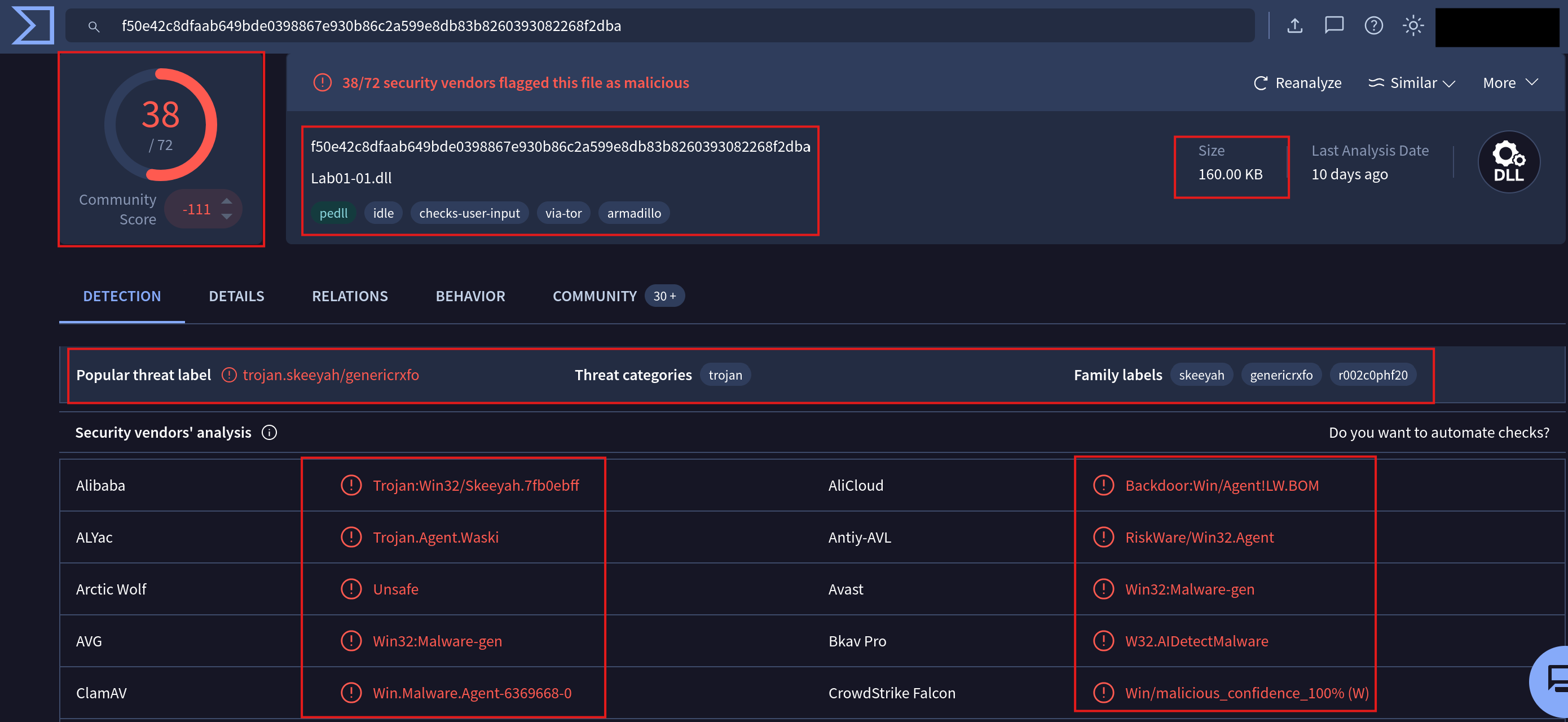Open the chat widget bubble
1568x722 pixels.
click(1551, 682)
